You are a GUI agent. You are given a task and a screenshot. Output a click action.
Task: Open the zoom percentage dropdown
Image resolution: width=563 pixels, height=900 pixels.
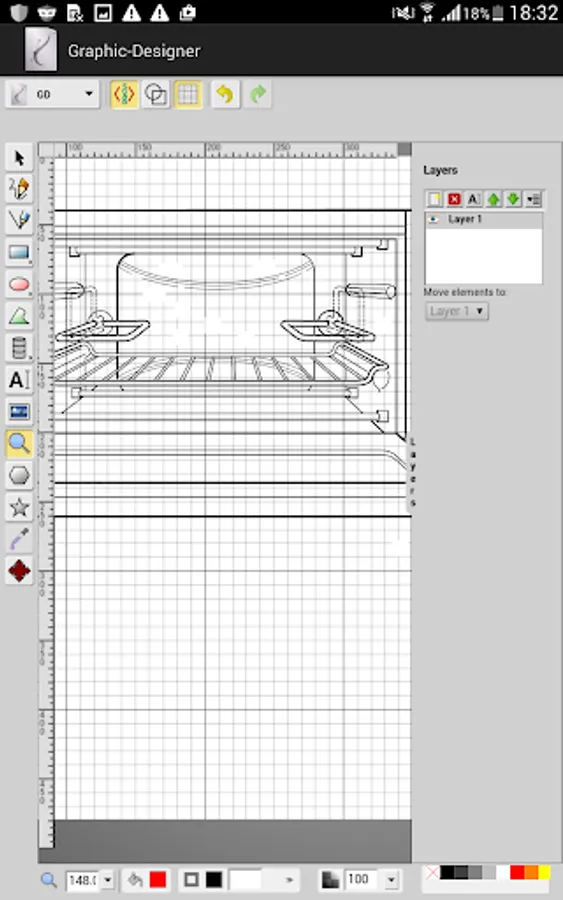pos(107,879)
